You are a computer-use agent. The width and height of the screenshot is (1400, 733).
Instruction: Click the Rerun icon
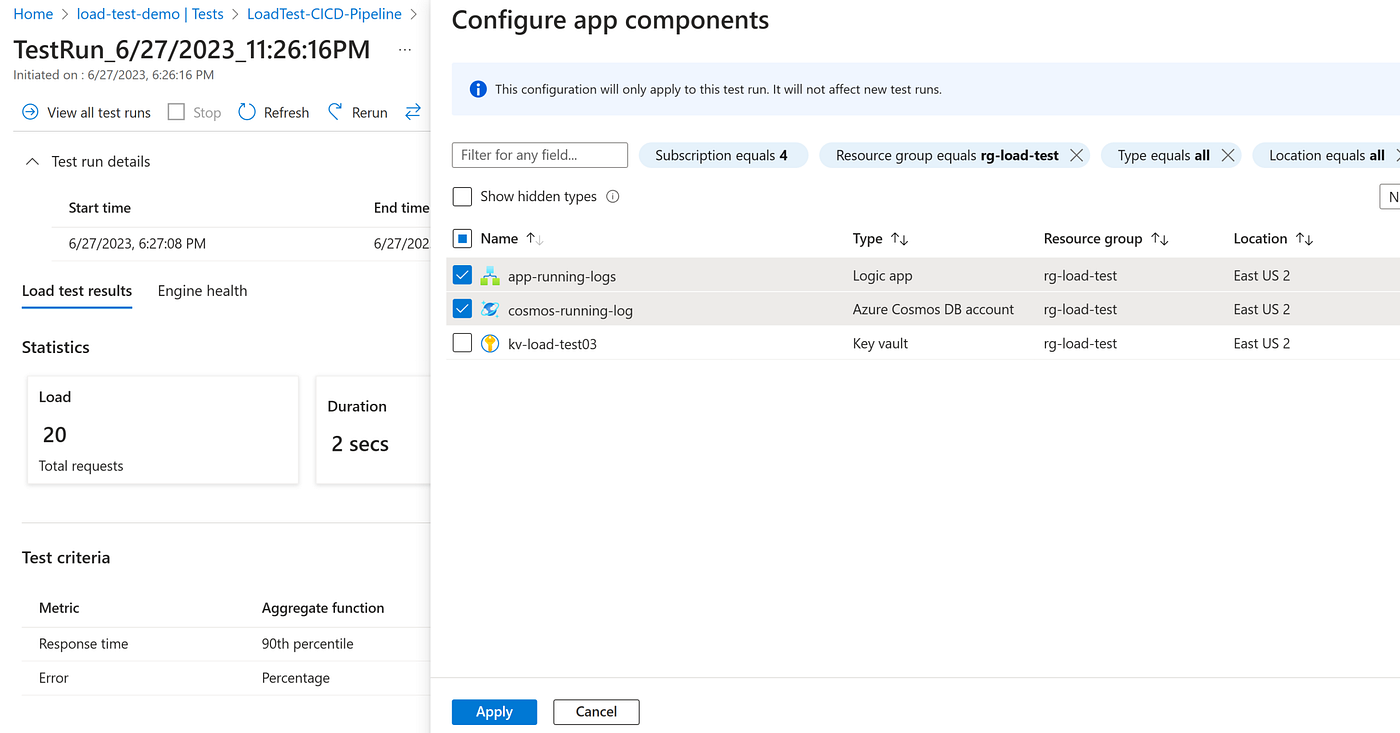tap(336, 112)
